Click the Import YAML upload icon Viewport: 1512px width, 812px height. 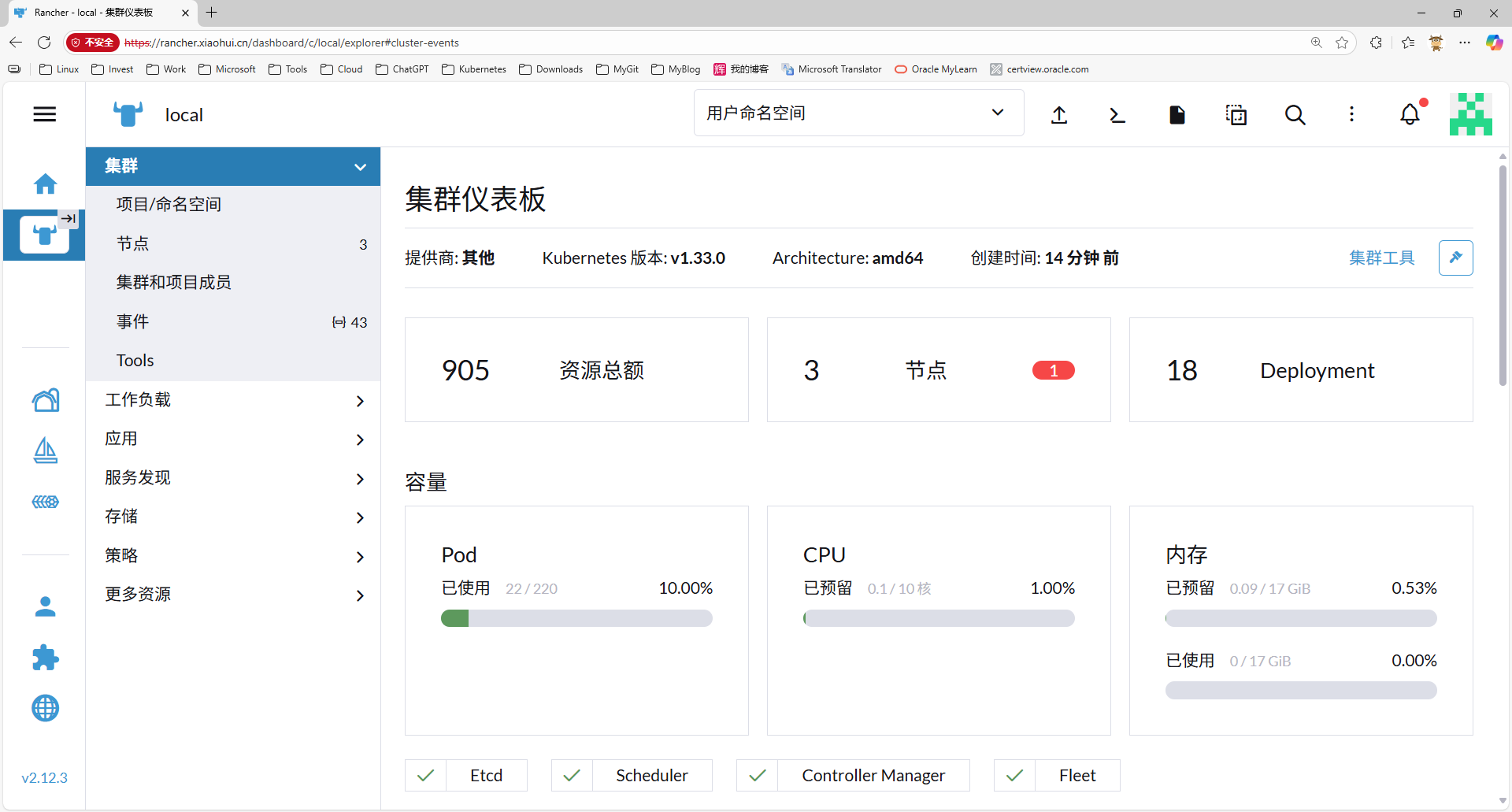tap(1059, 115)
